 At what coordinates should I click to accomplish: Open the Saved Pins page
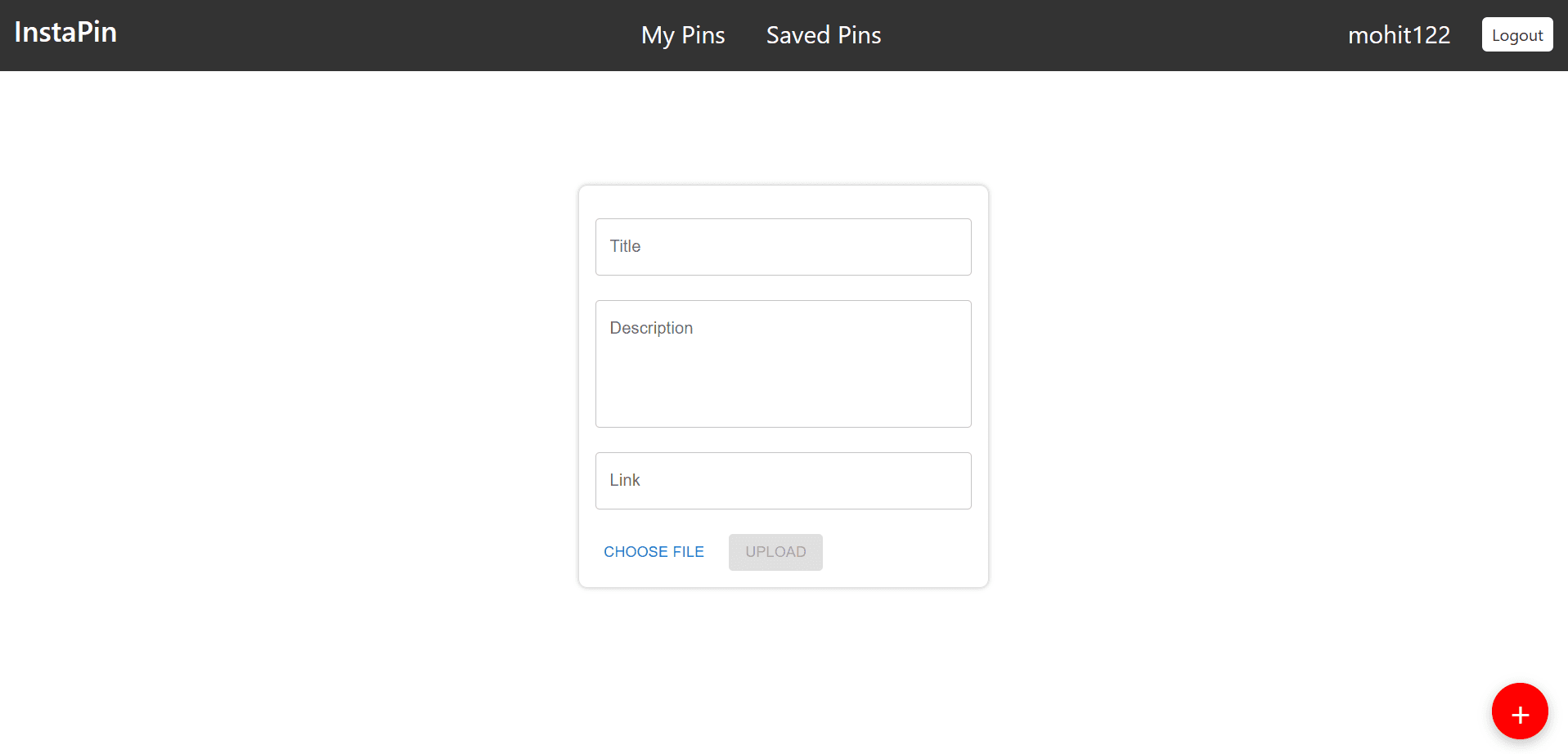(x=824, y=35)
